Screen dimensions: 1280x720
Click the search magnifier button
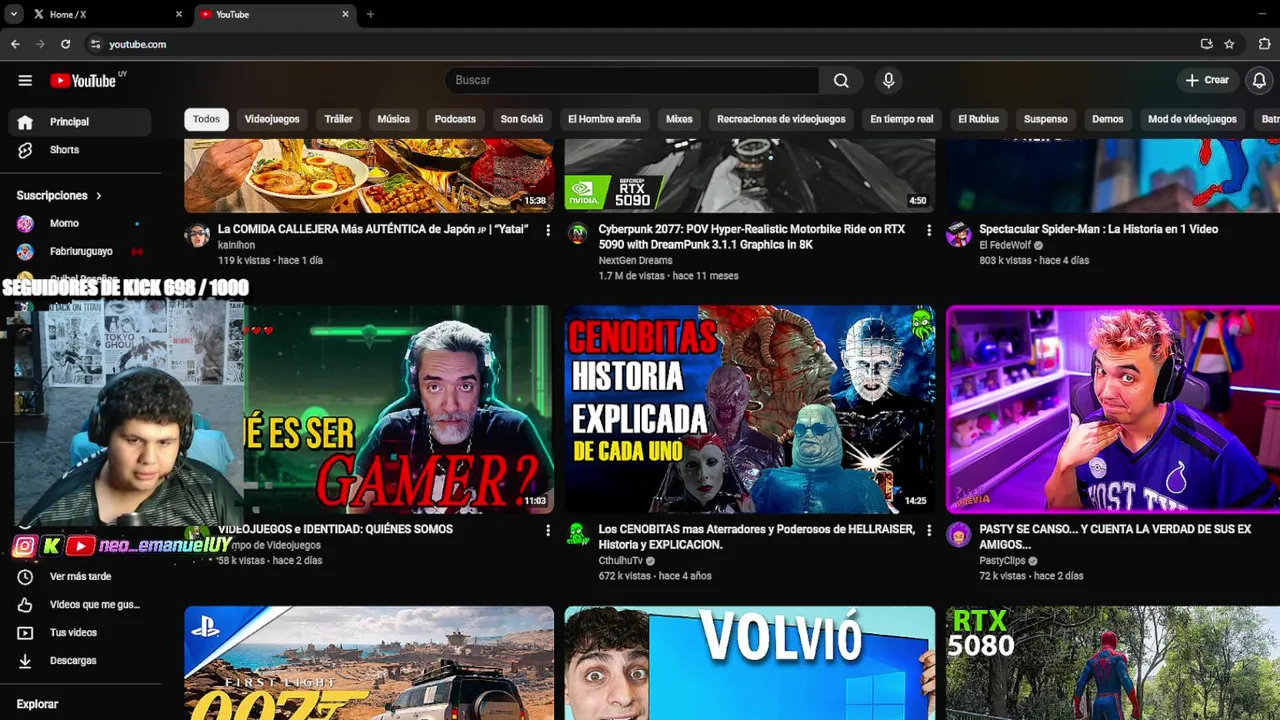click(841, 81)
